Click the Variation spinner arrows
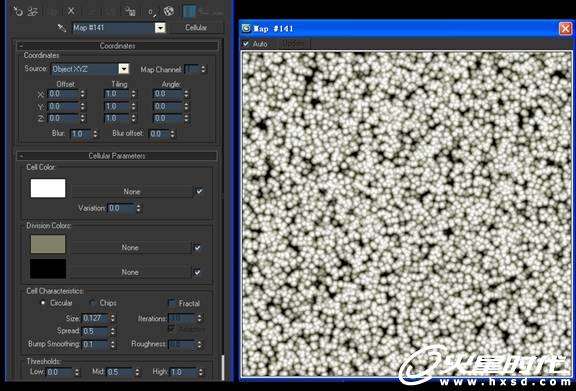 click(138, 208)
